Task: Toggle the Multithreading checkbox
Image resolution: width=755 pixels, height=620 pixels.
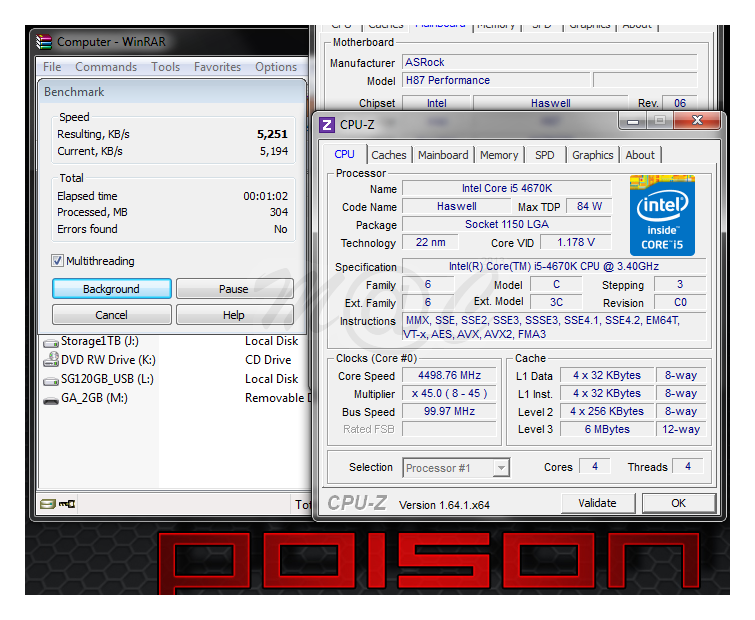Action: coord(58,261)
